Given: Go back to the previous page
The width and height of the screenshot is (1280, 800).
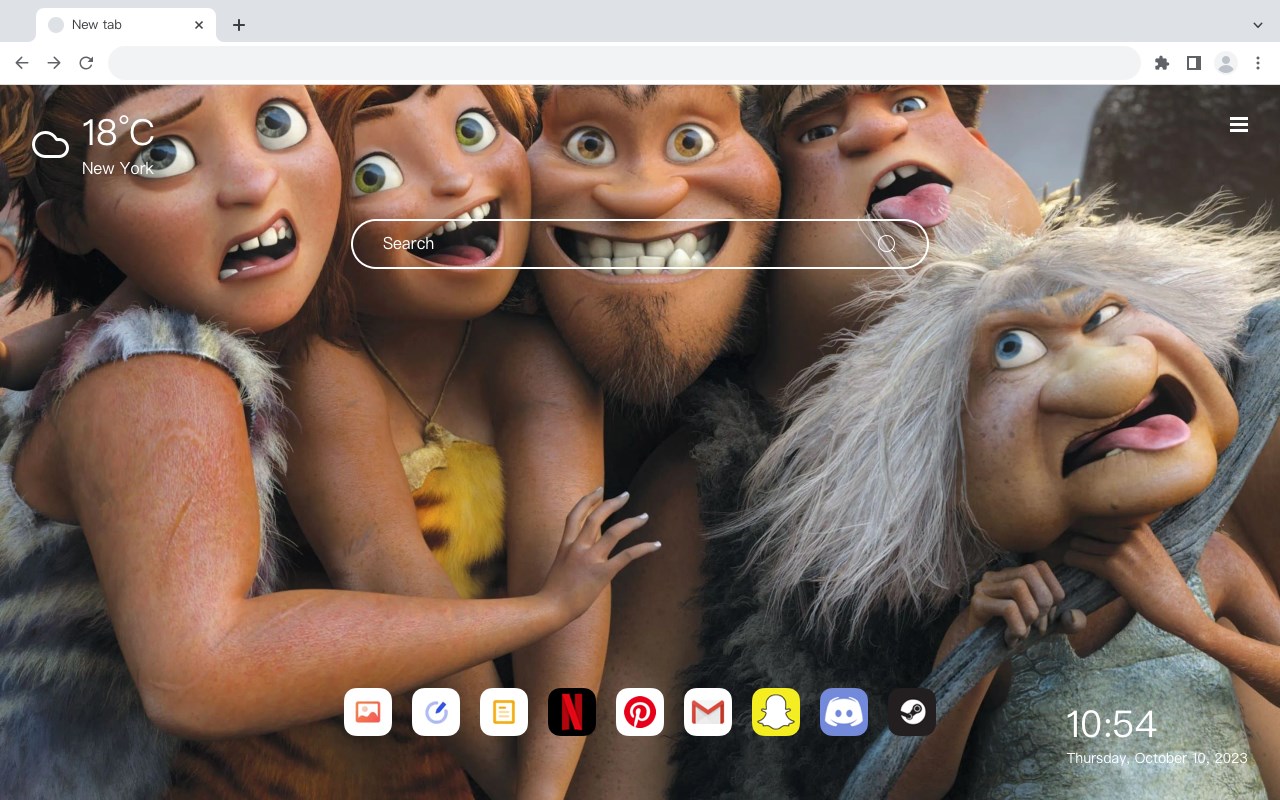Looking at the screenshot, I should [x=22, y=63].
